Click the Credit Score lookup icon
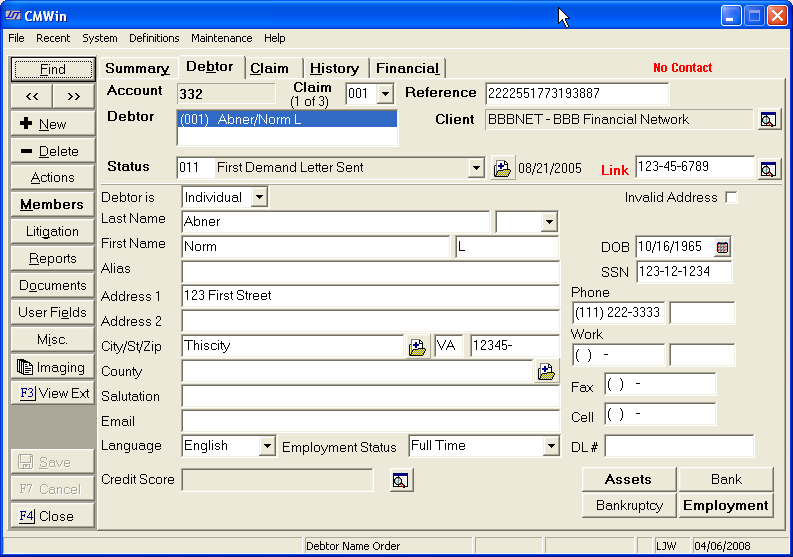The width and height of the screenshot is (793, 557). coord(400,481)
